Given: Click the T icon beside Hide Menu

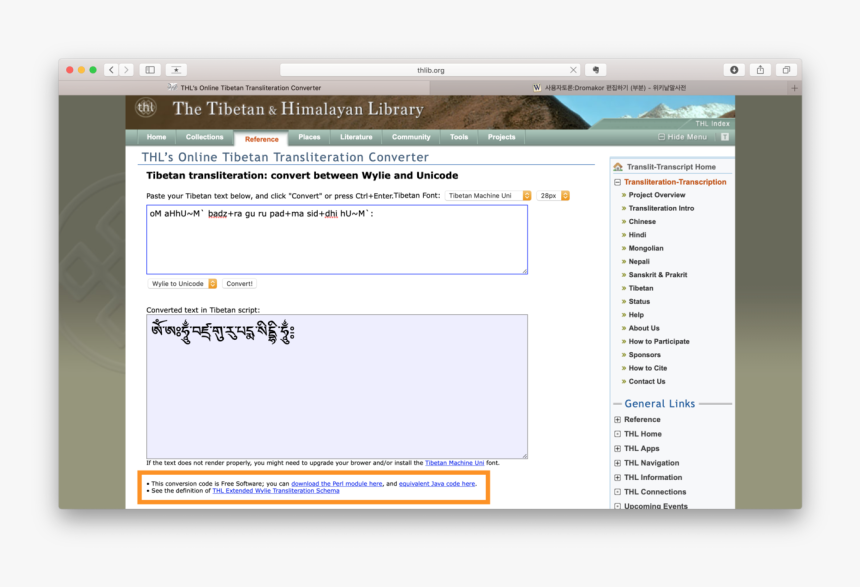Looking at the screenshot, I should click(x=725, y=137).
